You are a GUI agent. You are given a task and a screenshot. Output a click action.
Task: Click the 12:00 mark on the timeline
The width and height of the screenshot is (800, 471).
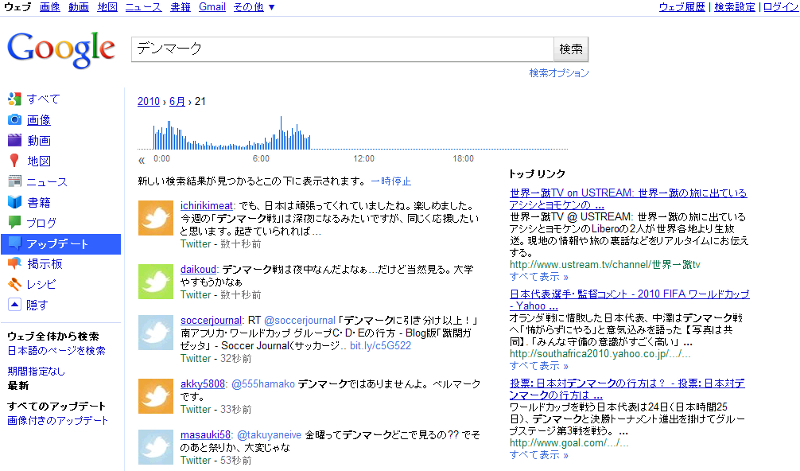click(x=364, y=159)
